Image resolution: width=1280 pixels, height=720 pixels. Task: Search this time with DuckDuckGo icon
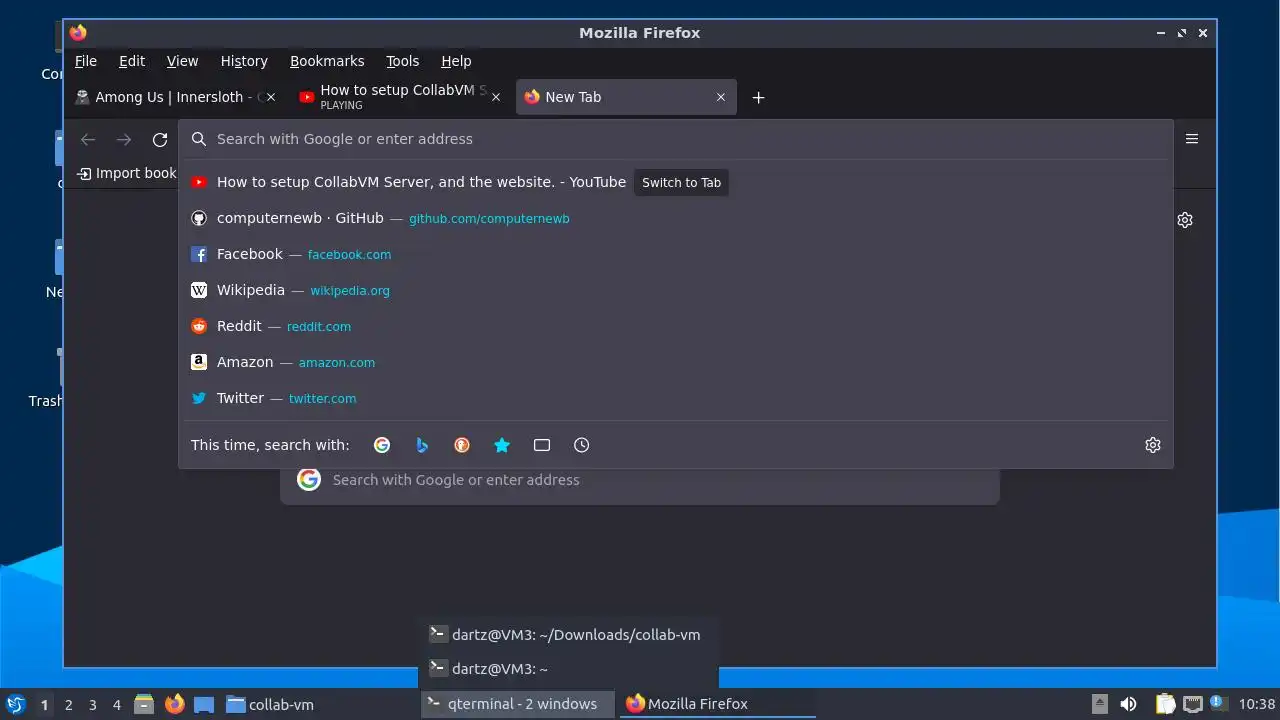click(x=462, y=445)
